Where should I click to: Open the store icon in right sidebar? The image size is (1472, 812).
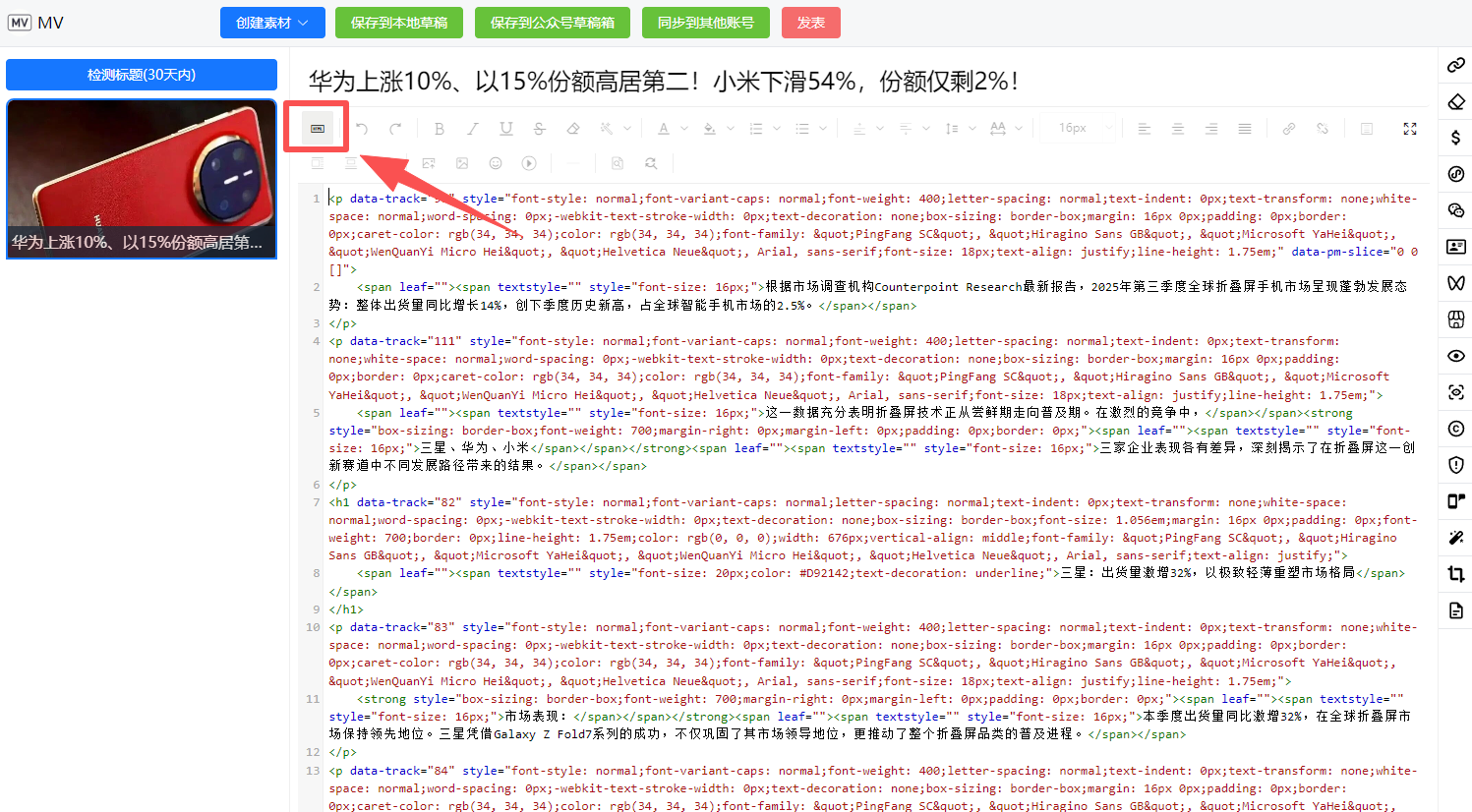click(1456, 319)
